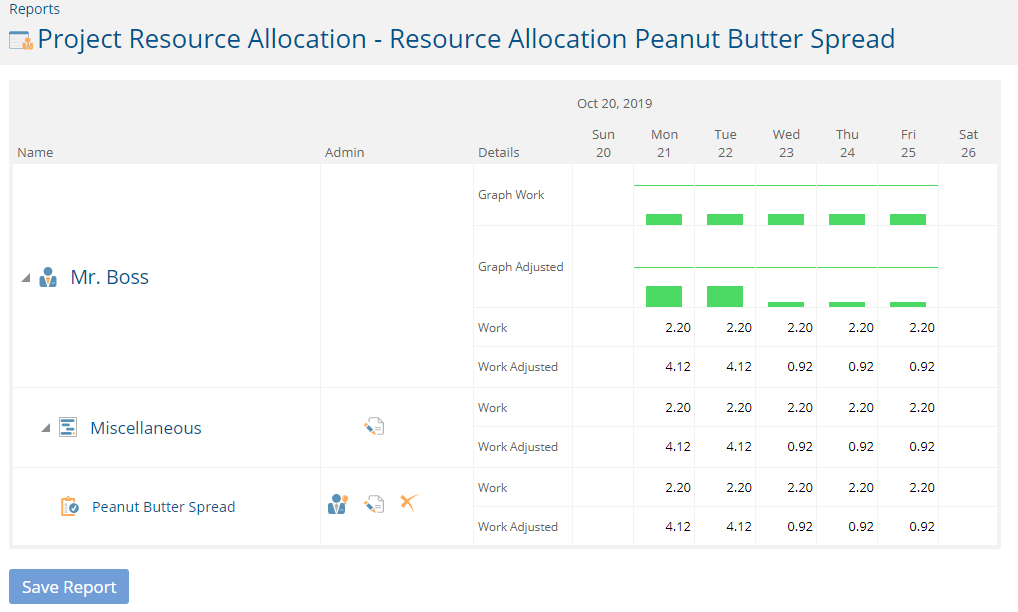This screenshot has width=1018, height=612.
Task: Open the Miscellaneous project link
Action: tap(146, 428)
